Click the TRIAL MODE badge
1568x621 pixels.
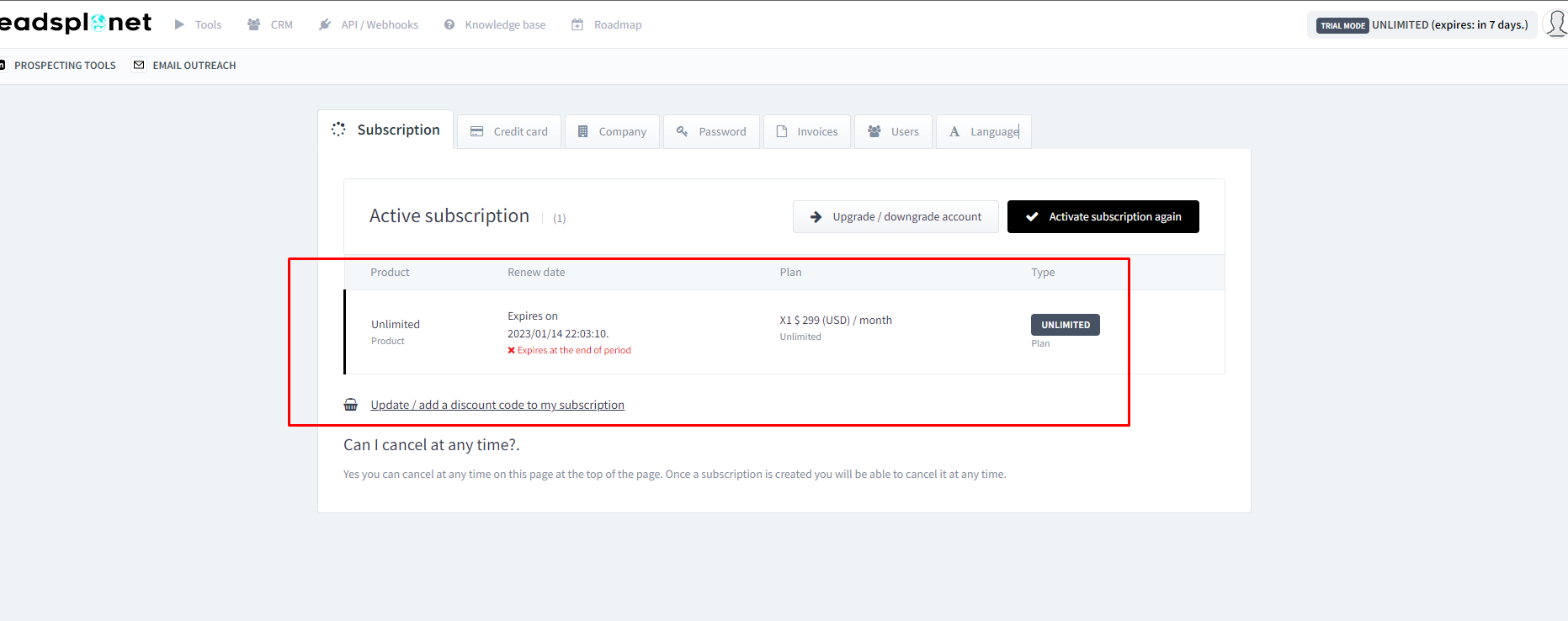[1342, 25]
